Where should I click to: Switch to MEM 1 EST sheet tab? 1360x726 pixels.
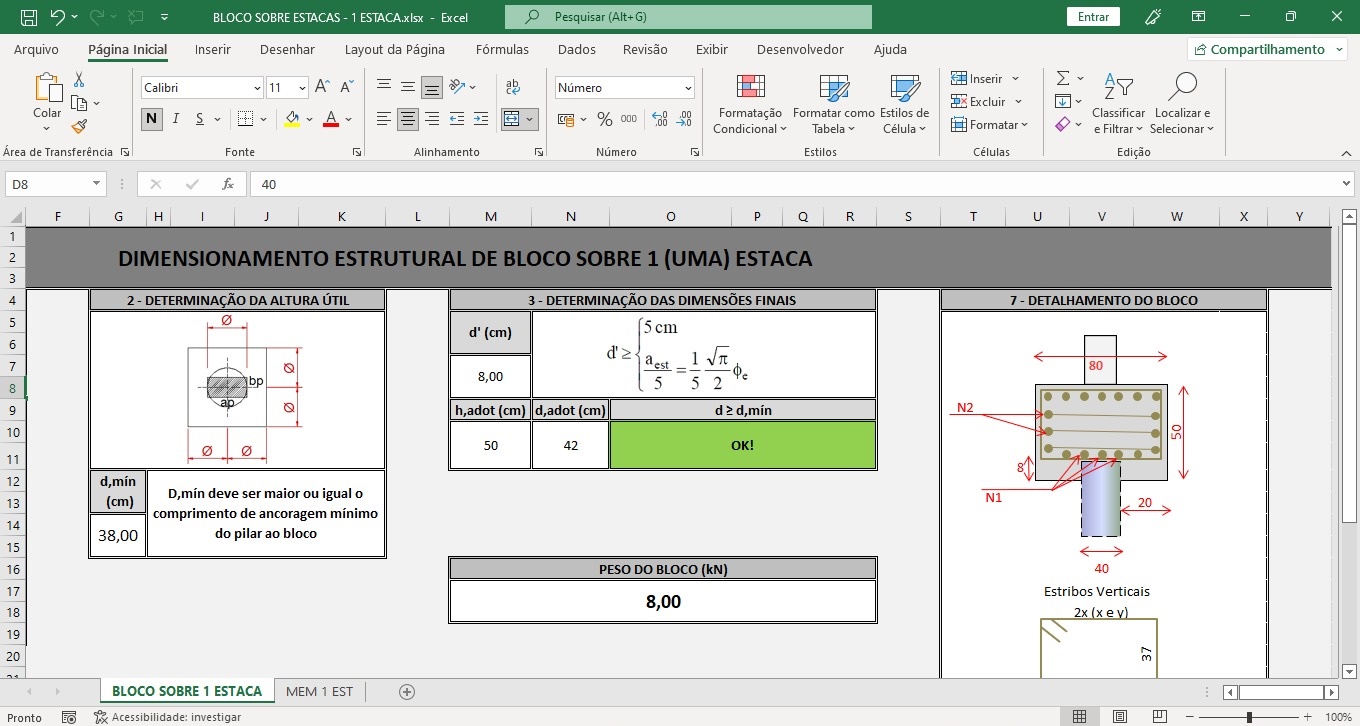pyautogui.click(x=319, y=691)
